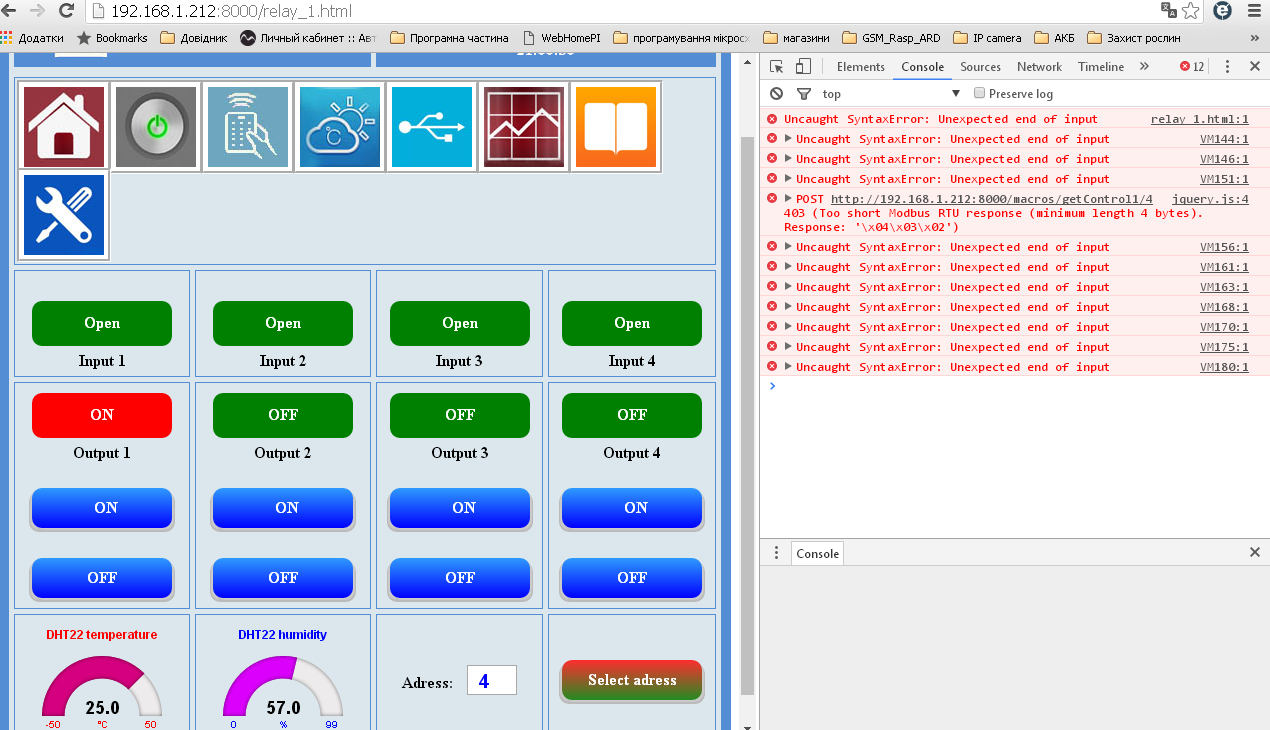Toggle device mode icon in DevTools
The image size is (1270, 730).
click(x=803, y=67)
